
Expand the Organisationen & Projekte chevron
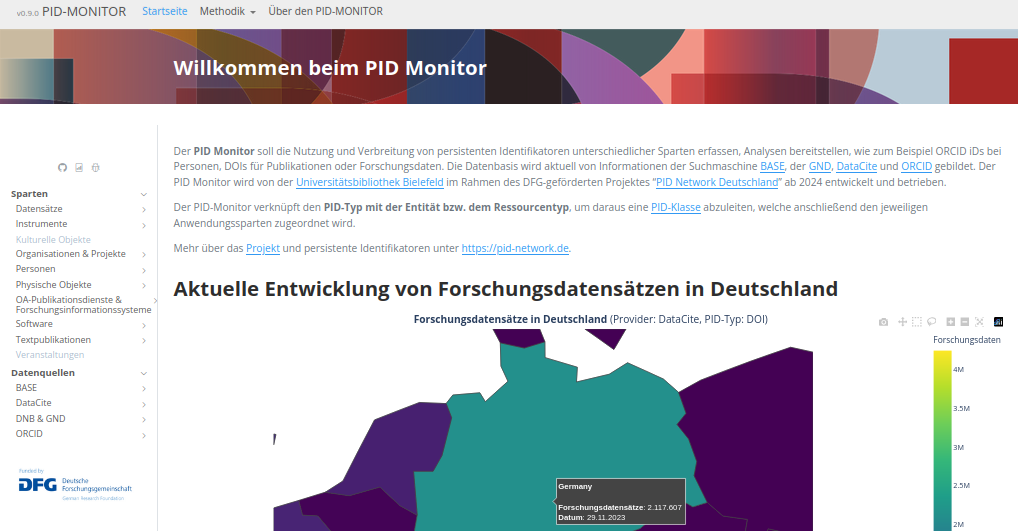pyautogui.click(x=144, y=254)
